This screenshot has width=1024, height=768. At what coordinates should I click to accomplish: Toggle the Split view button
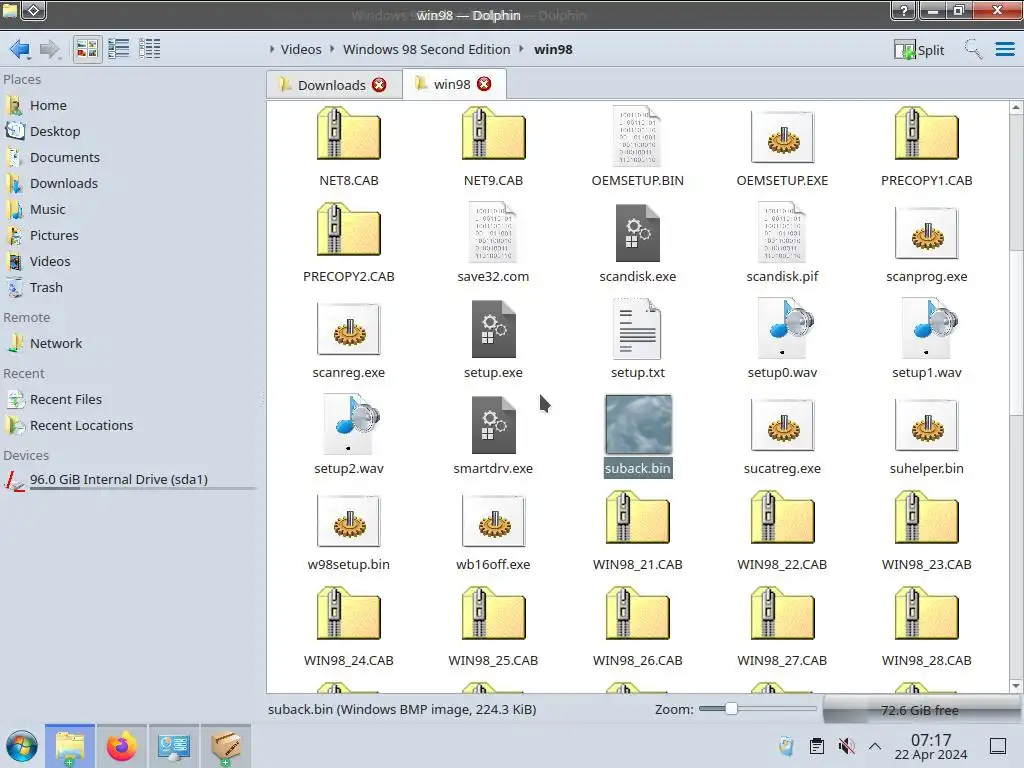pyautogui.click(x=920, y=50)
